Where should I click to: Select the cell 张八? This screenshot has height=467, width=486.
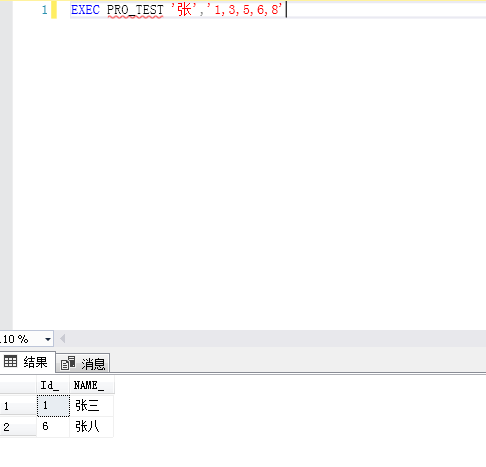(x=91, y=427)
